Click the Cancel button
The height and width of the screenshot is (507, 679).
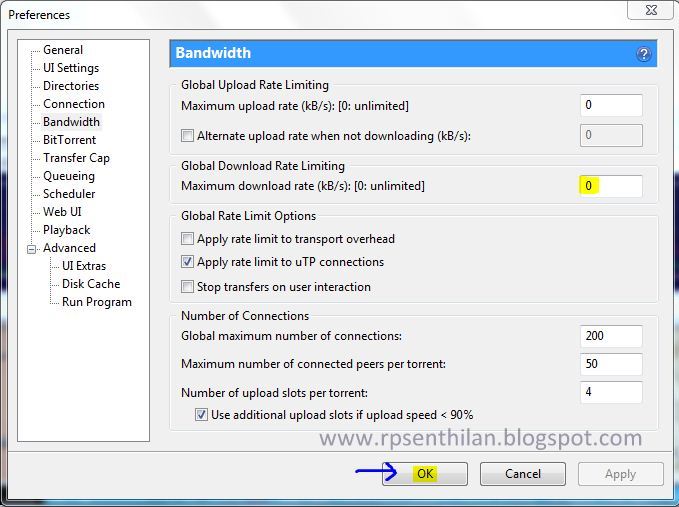point(523,474)
